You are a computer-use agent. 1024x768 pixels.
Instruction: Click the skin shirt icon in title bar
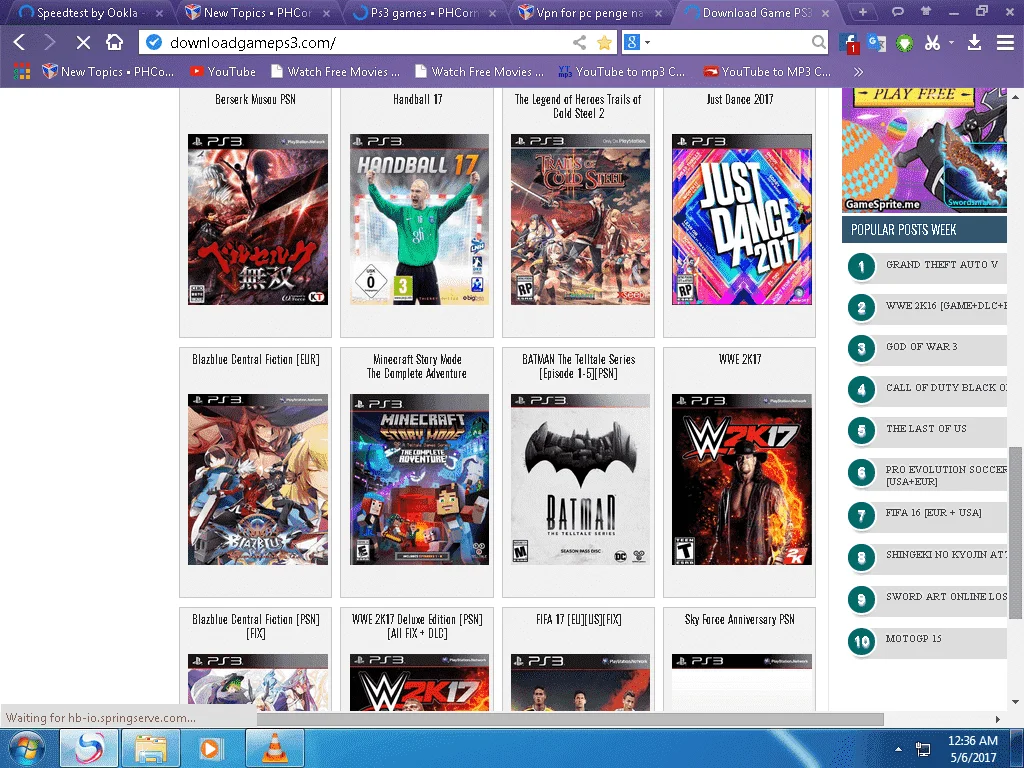point(925,11)
